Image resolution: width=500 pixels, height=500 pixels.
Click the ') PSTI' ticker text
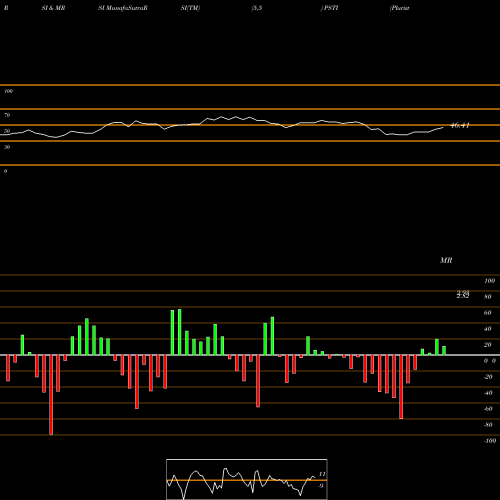click(x=329, y=8)
